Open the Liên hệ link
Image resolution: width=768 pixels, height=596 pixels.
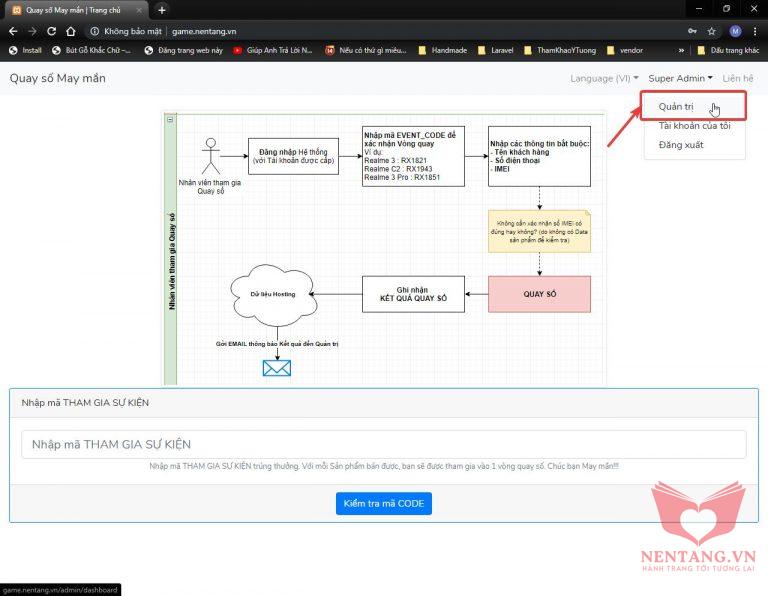738,78
